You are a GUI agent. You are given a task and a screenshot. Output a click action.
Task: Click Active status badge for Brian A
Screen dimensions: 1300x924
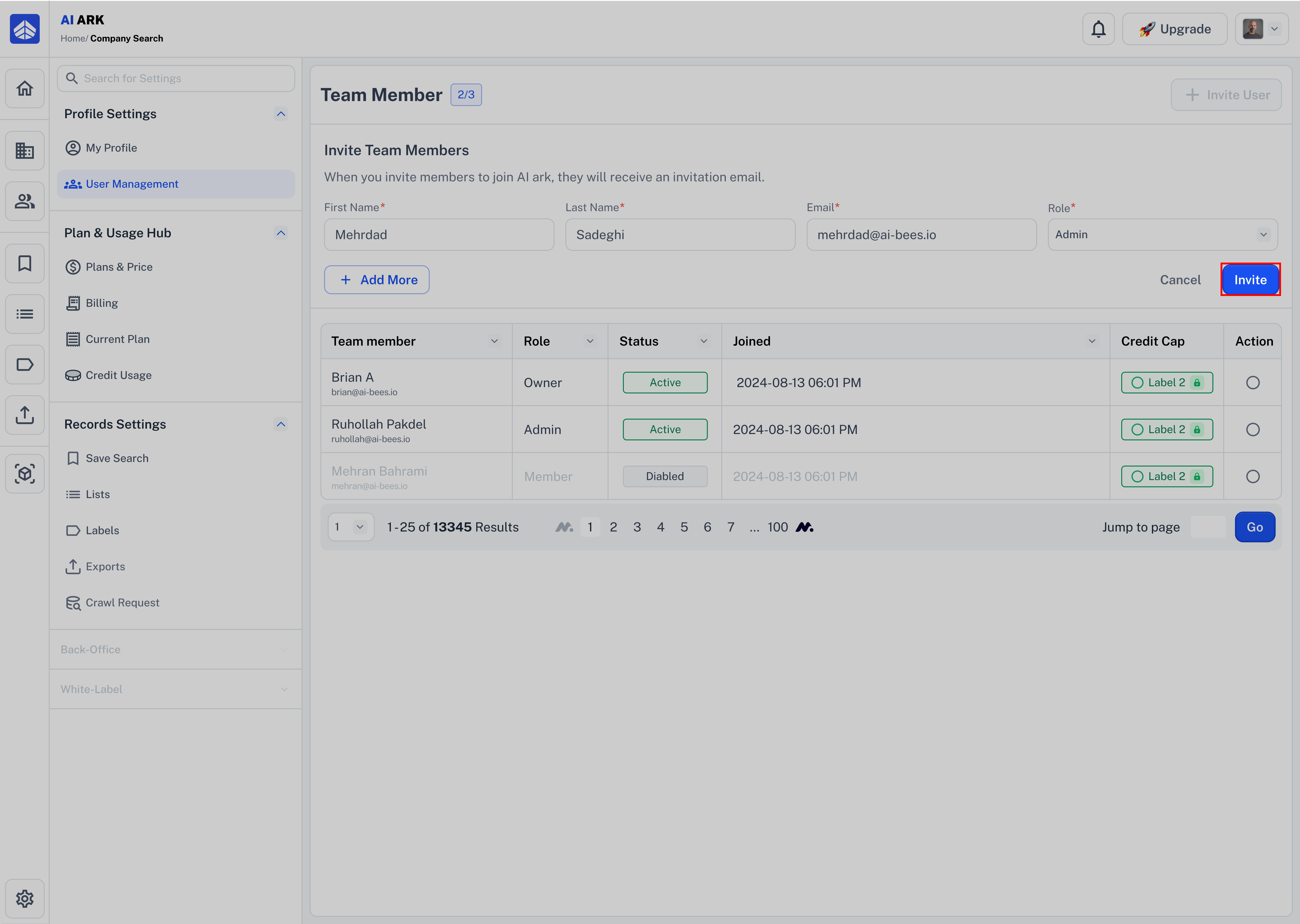pos(665,382)
